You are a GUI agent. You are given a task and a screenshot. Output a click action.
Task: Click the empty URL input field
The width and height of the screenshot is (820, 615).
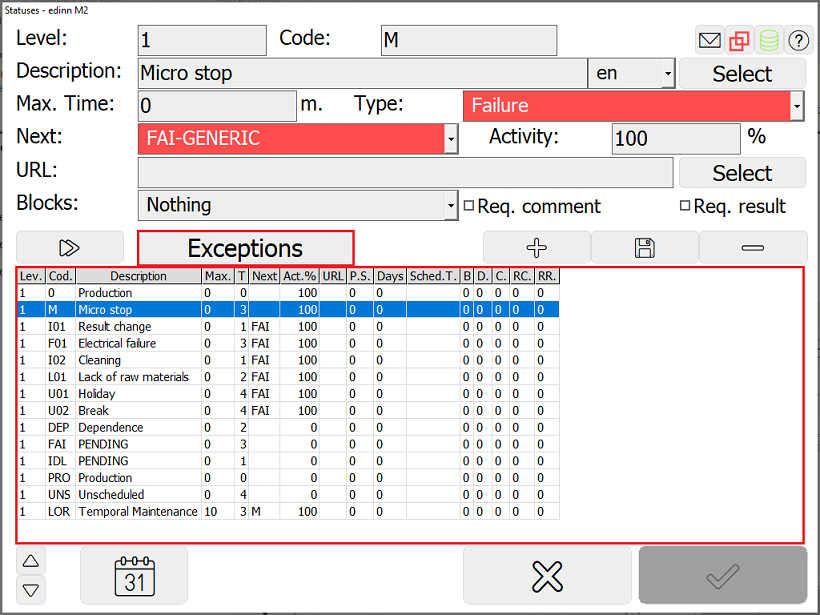coord(405,173)
